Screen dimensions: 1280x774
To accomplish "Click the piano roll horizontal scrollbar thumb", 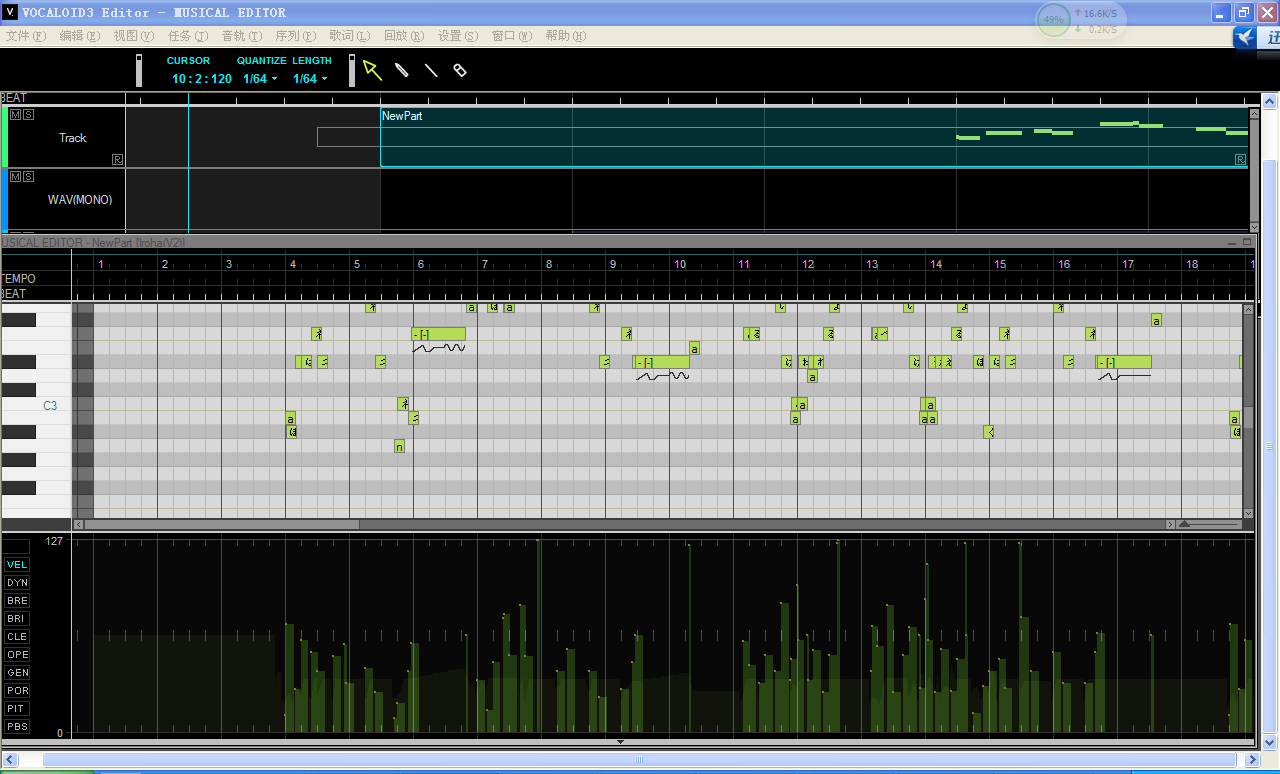I will point(222,524).
